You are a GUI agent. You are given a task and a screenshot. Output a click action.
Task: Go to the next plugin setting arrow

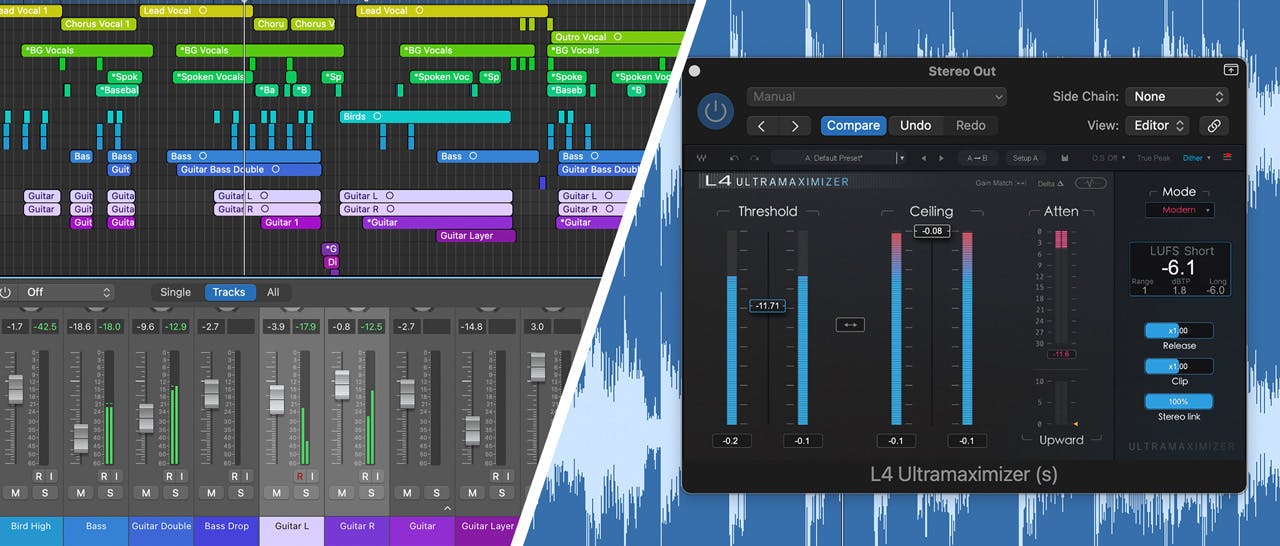(795, 126)
